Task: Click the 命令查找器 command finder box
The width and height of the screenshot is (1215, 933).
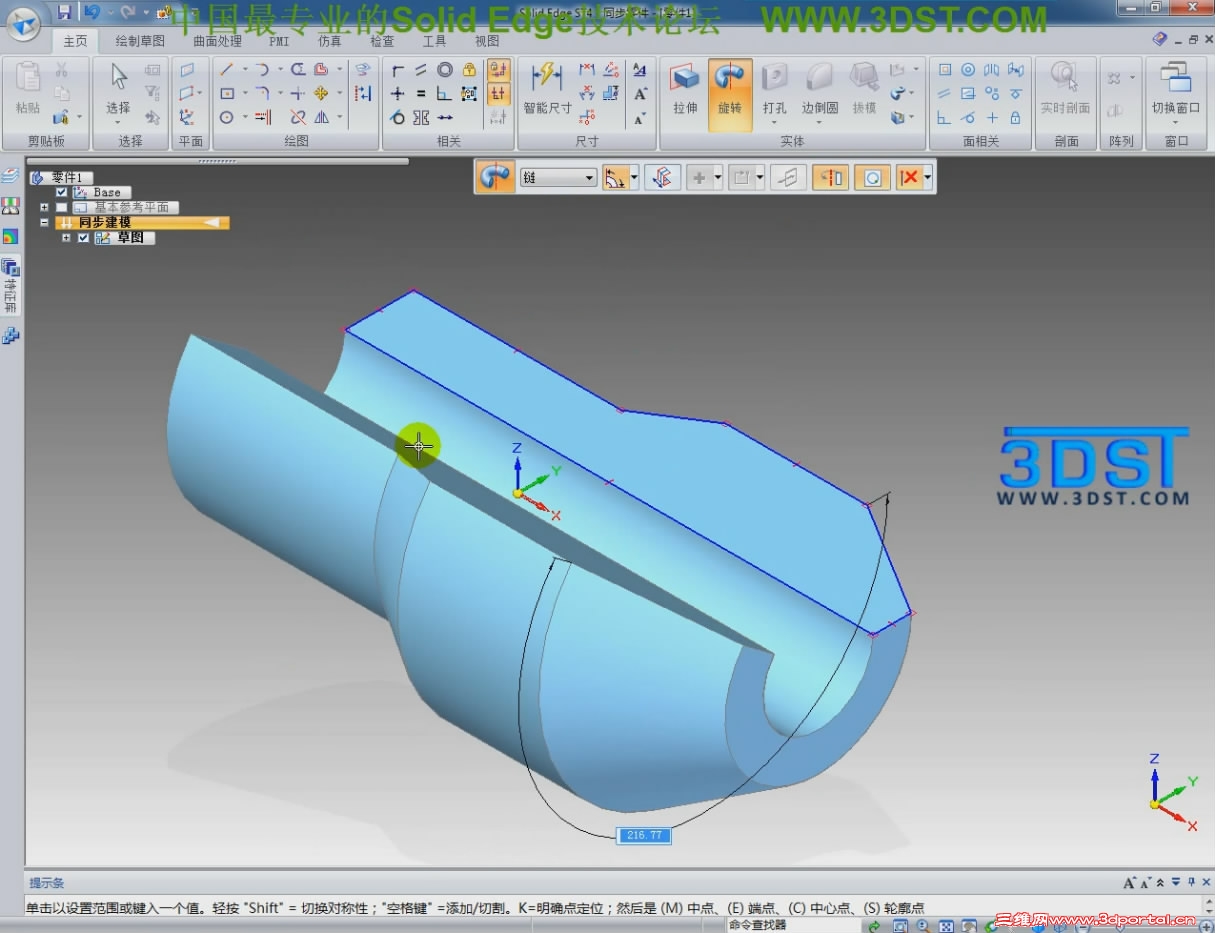Action: click(793, 925)
